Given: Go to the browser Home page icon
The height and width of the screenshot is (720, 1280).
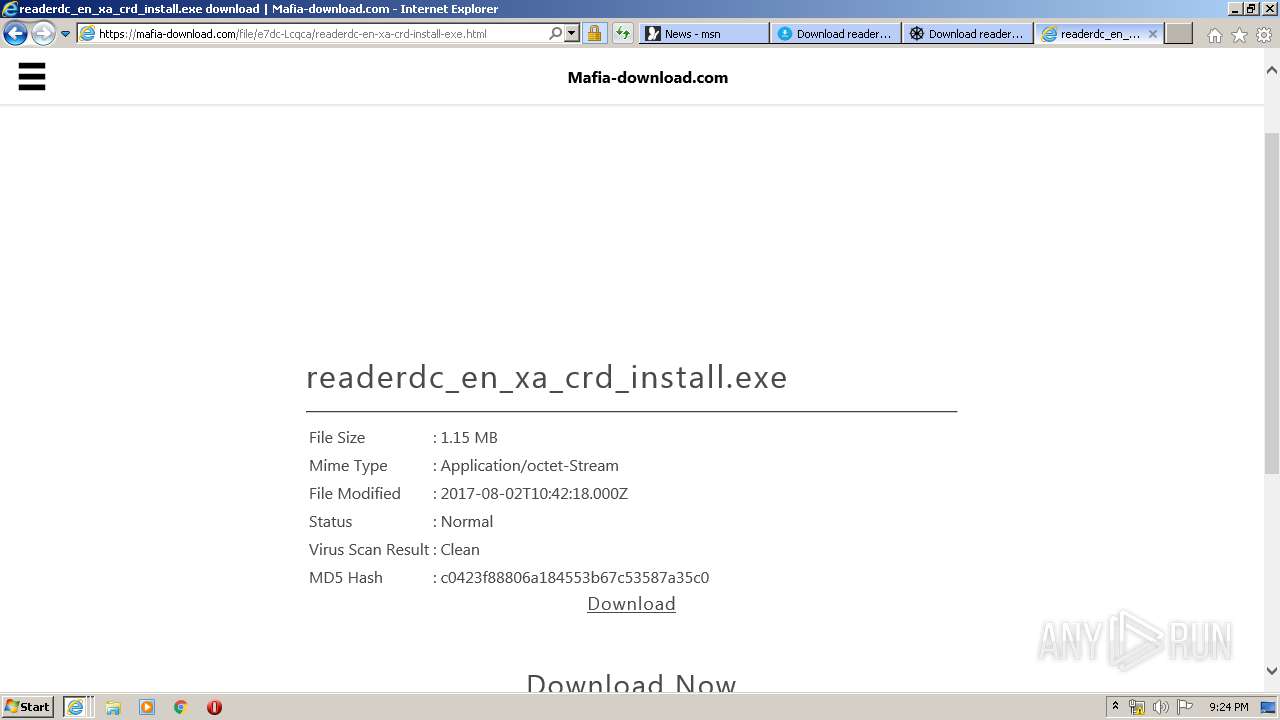Looking at the screenshot, I should [1214, 35].
